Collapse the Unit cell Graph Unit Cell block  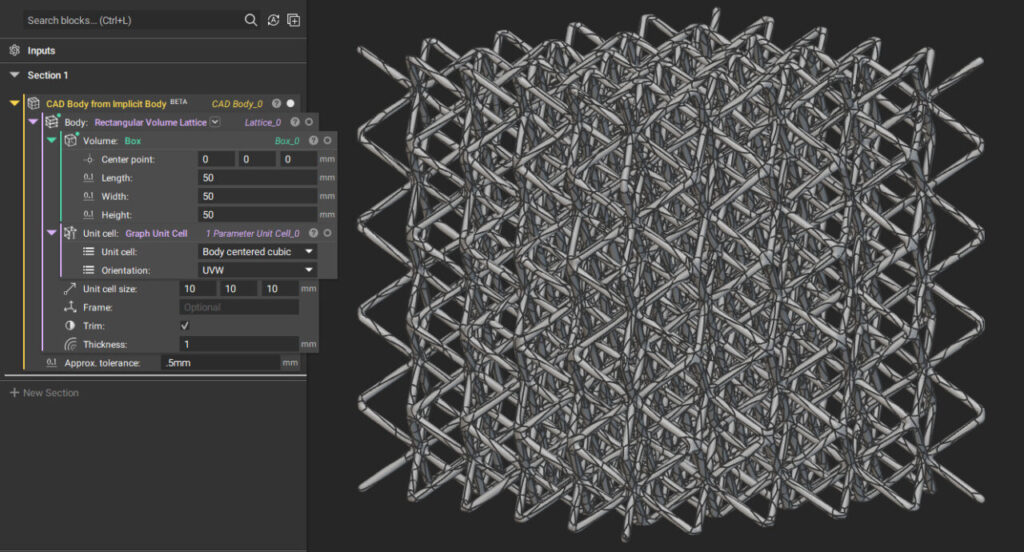[x=52, y=233]
